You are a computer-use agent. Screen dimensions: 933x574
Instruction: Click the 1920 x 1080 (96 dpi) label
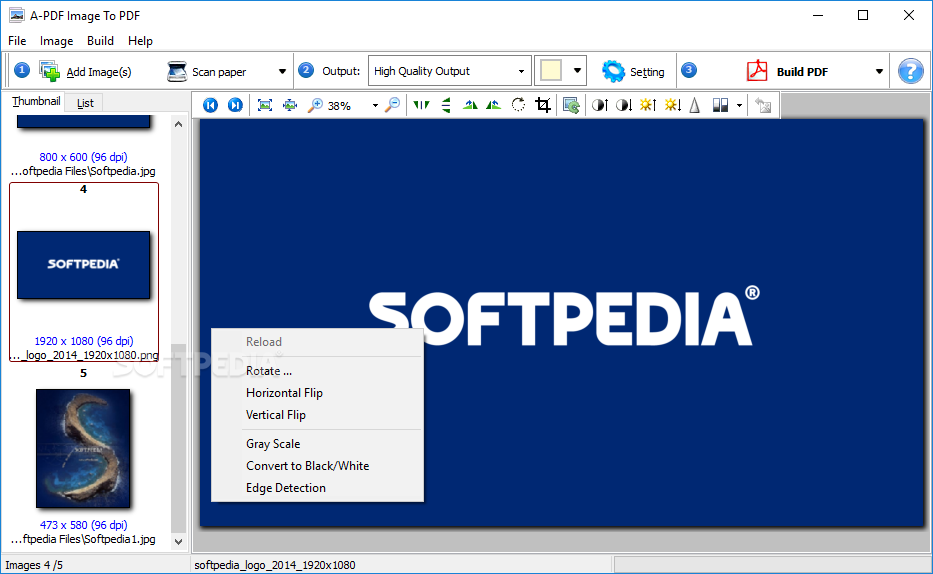tap(83, 341)
